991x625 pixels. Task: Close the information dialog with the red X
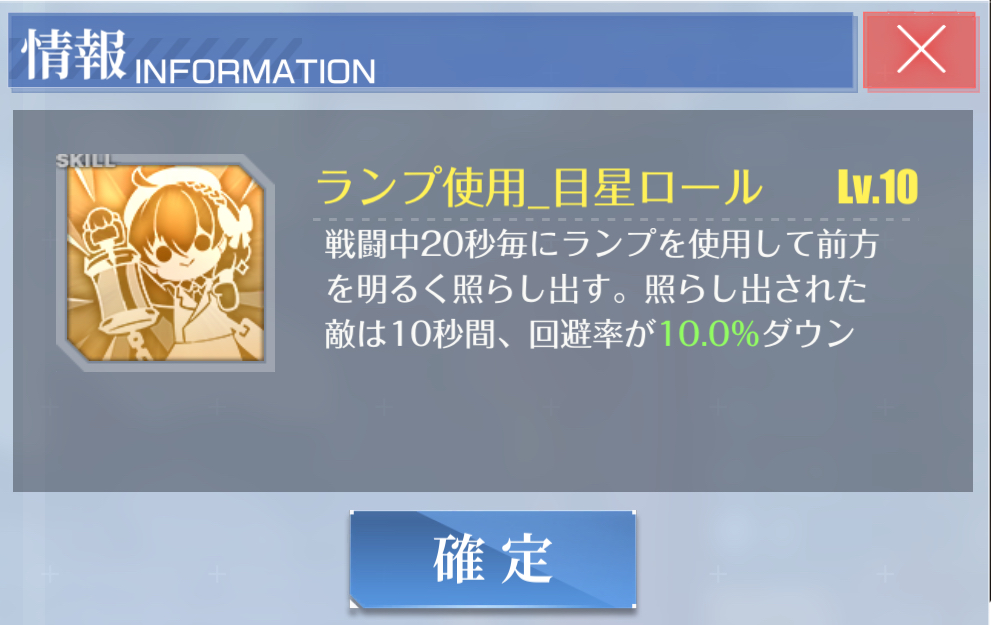tap(920, 50)
